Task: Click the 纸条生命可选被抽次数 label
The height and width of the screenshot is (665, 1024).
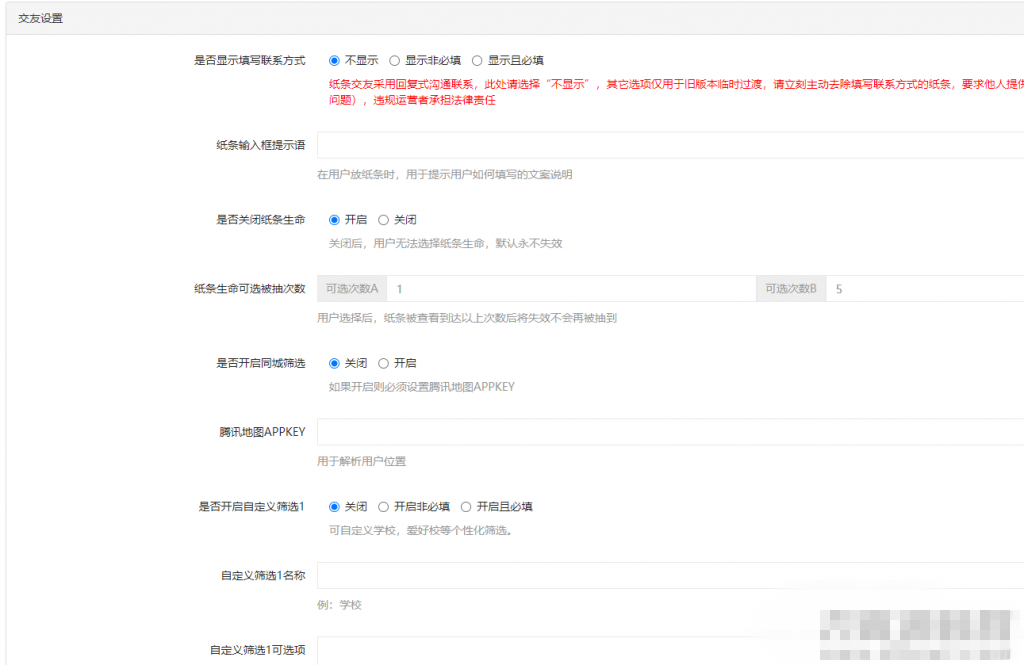Action: click(x=249, y=289)
